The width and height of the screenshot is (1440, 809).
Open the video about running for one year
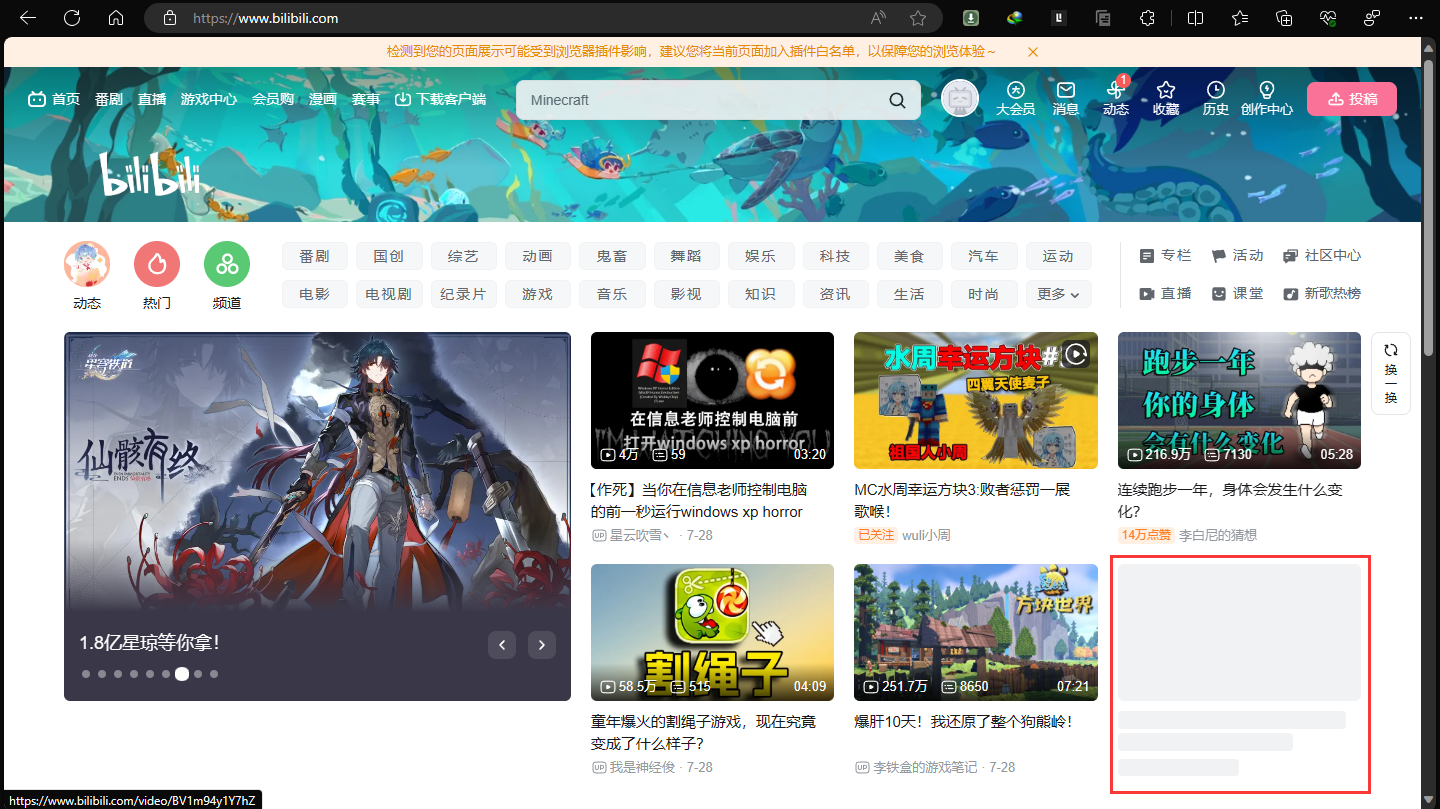(1239, 400)
